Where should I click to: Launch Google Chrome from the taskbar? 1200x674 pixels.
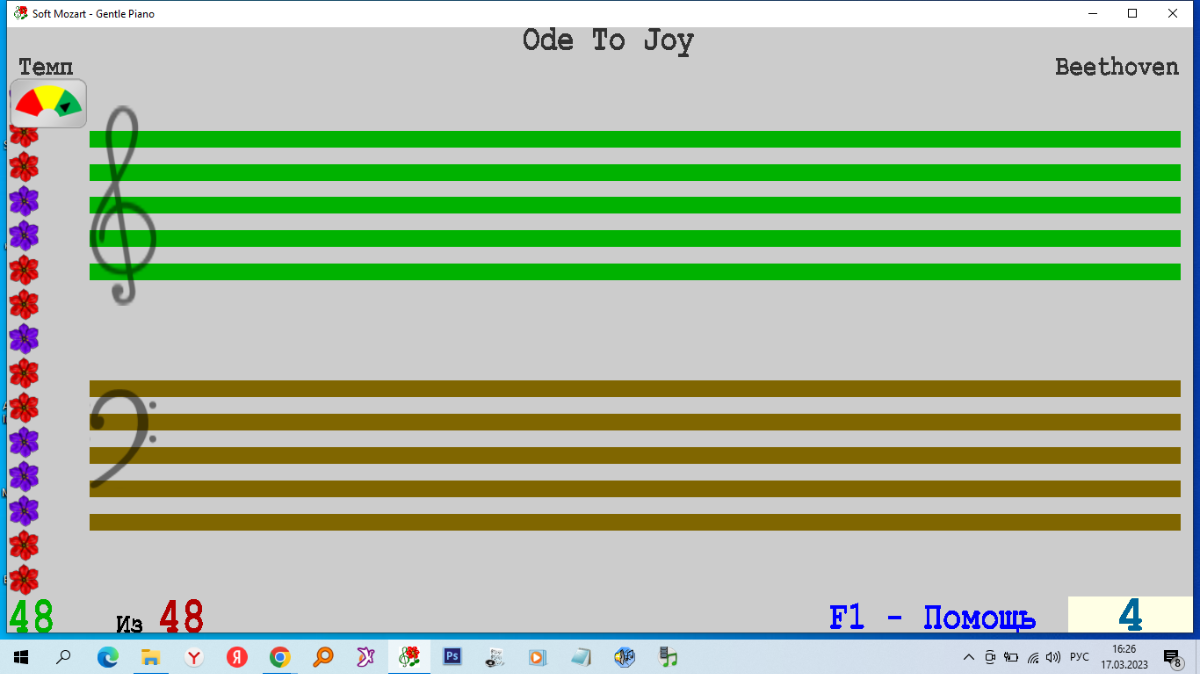pyautogui.click(x=280, y=657)
